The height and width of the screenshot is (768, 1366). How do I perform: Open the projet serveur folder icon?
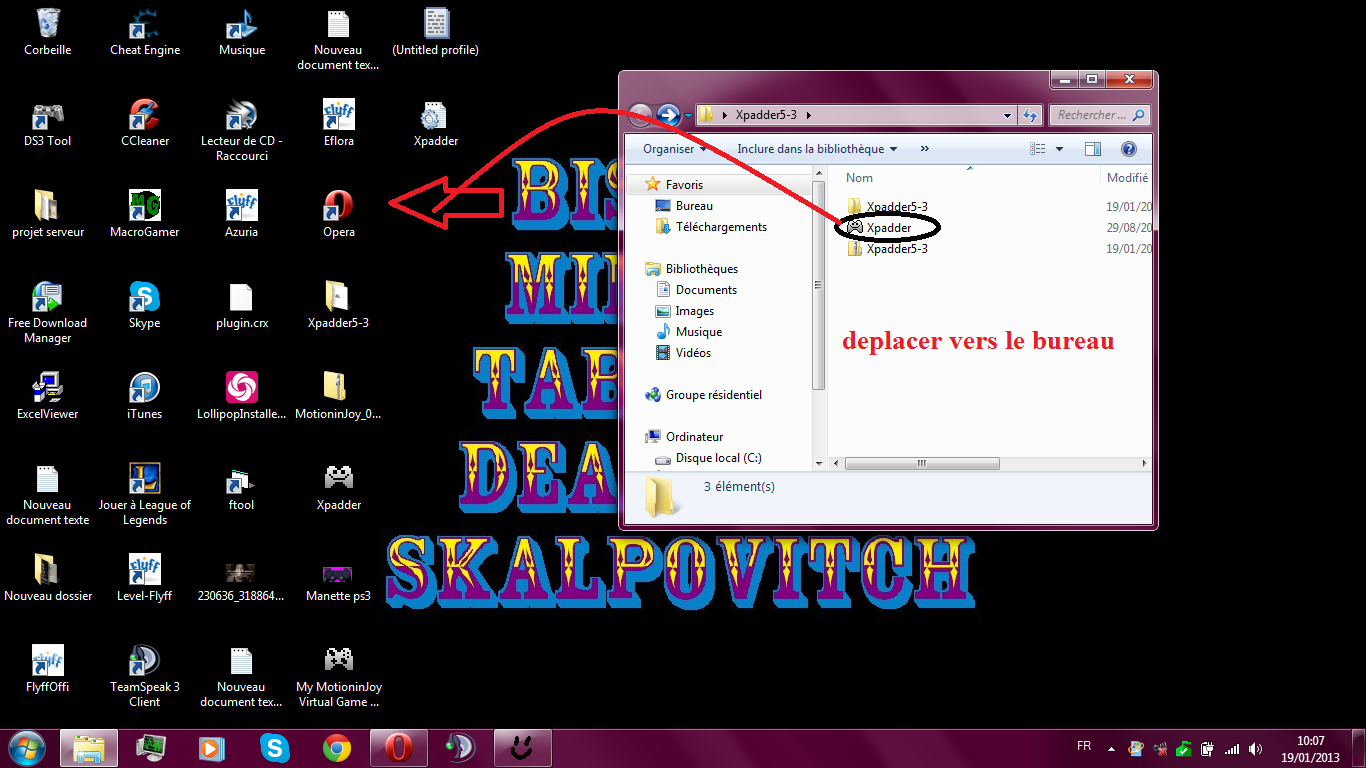click(x=48, y=215)
